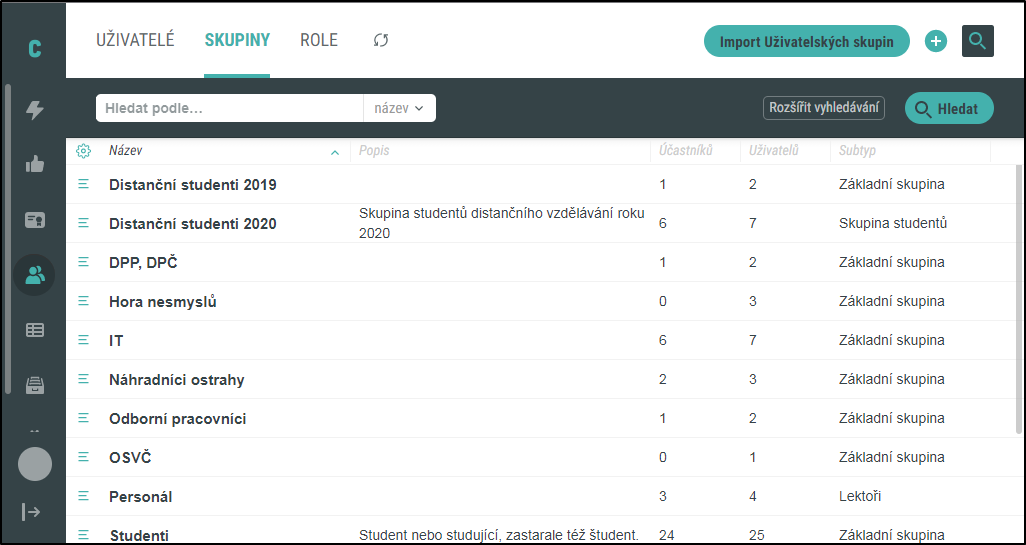Image resolution: width=1026 pixels, height=545 pixels.
Task: Expand the název search field dropdown
Action: click(x=399, y=108)
